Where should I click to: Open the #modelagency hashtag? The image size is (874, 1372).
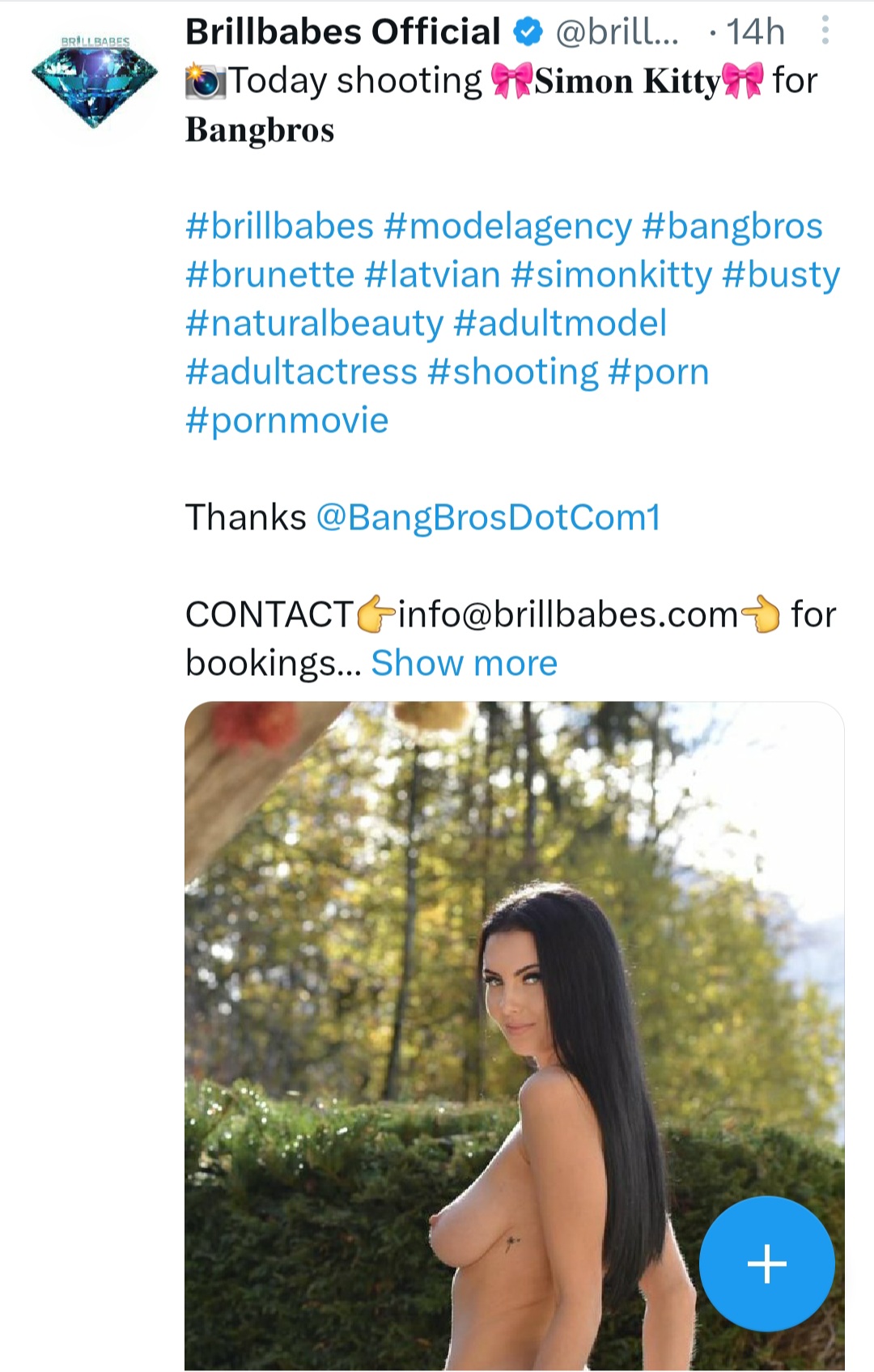click(x=507, y=227)
